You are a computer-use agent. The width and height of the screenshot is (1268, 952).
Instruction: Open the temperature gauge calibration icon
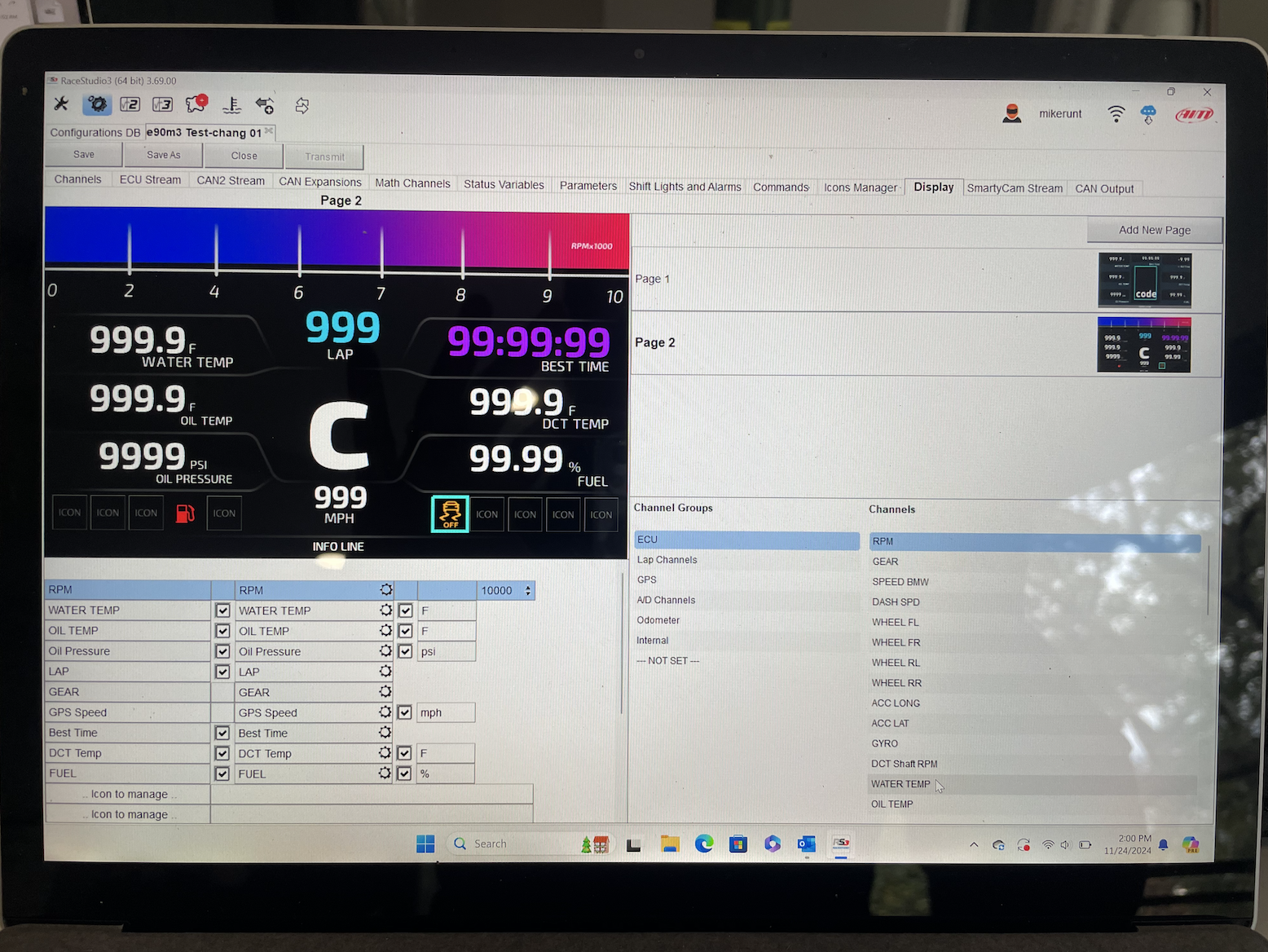point(232,104)
